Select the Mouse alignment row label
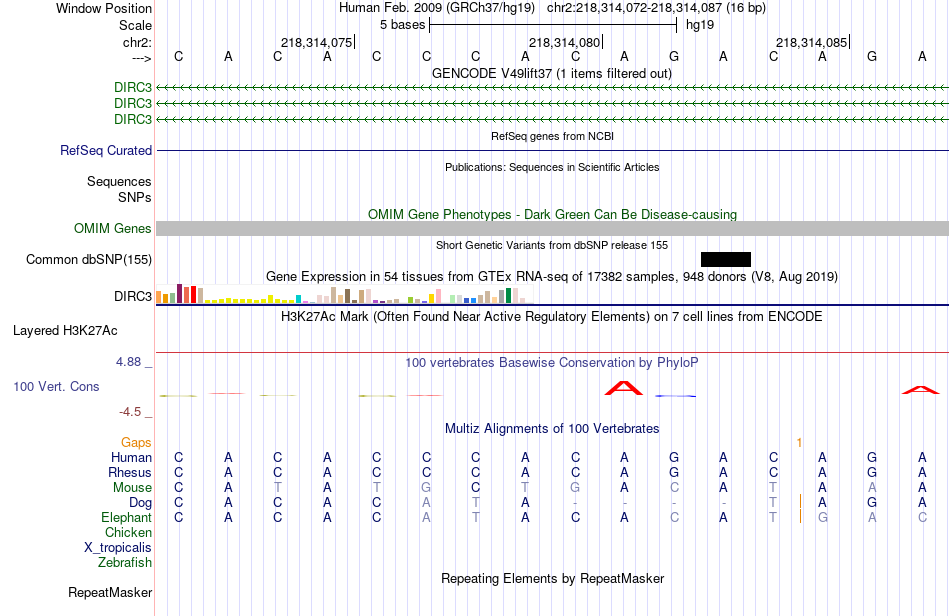The width and height of the screenshot is (950, 616). pyautogui.click(x=132, y=488)
